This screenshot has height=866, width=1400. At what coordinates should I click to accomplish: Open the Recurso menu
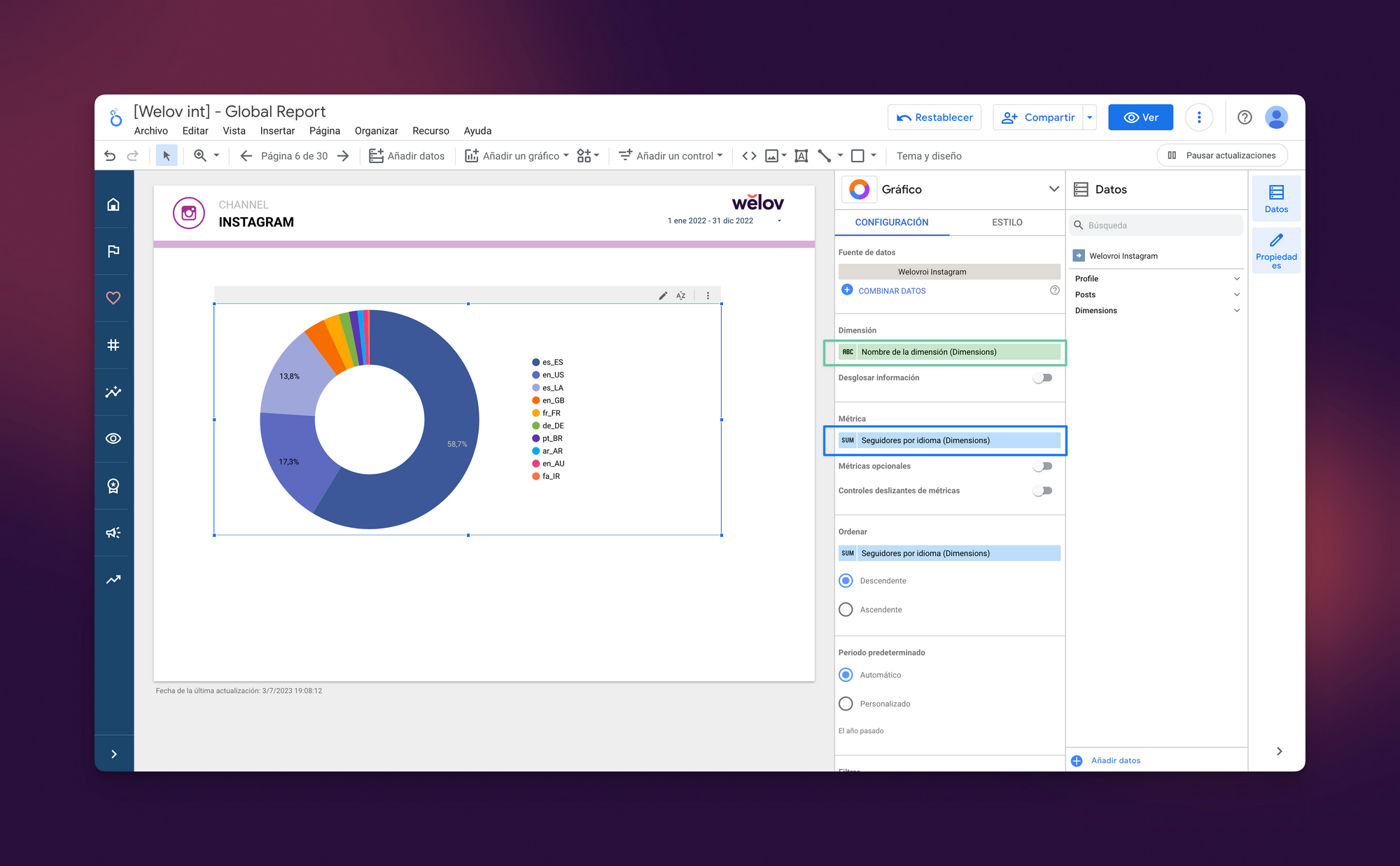point(430,131)
